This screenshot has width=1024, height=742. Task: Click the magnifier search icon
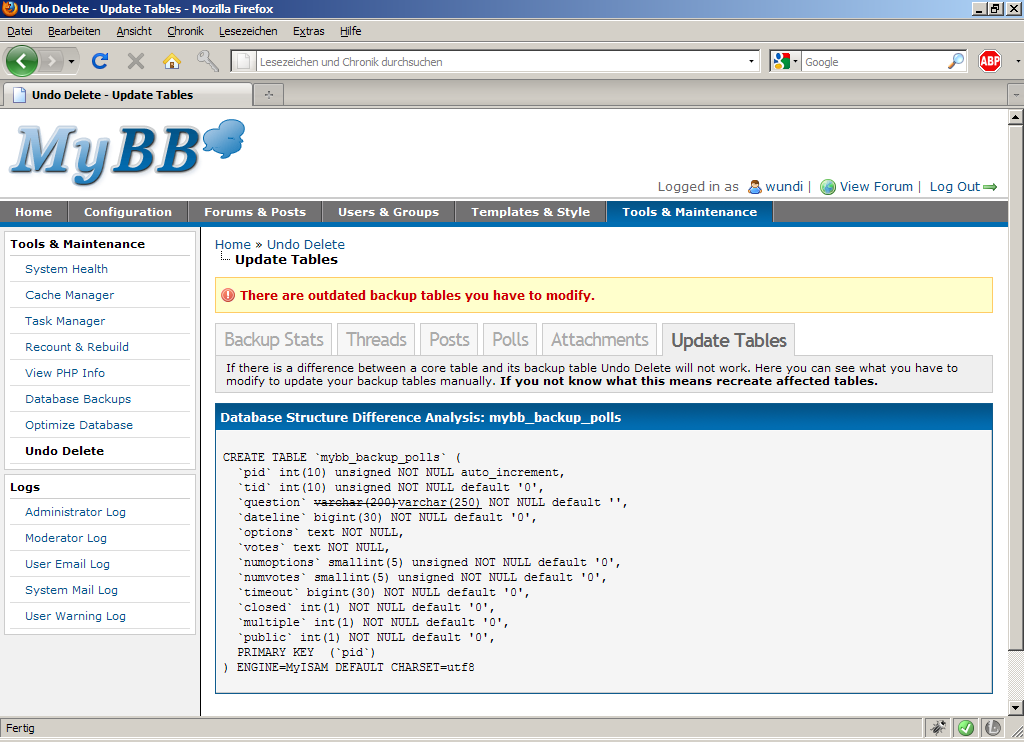[x=956, y=61]
